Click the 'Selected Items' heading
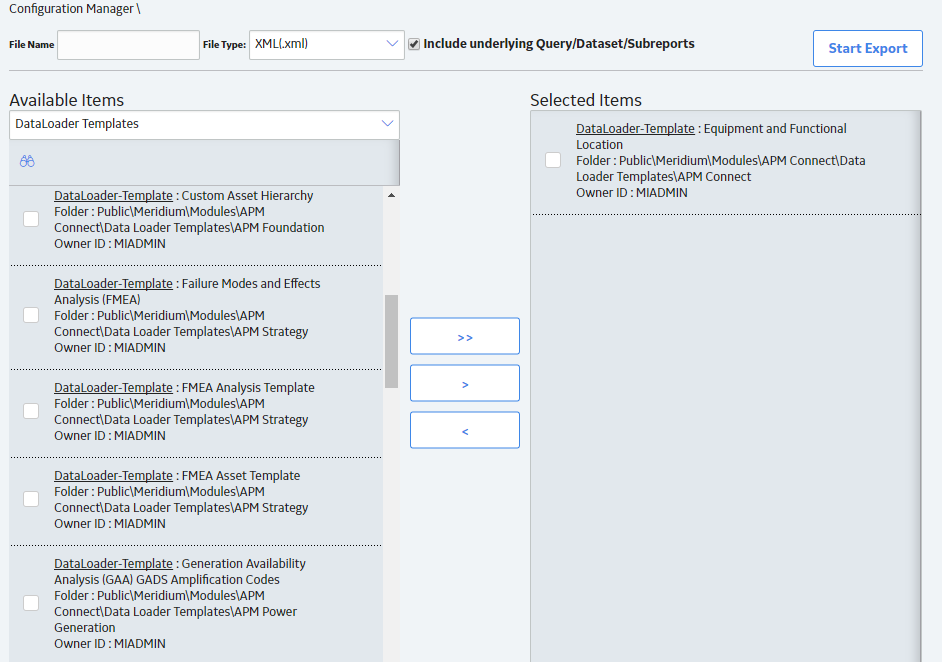Viewport: 942px width, 662px height. pyautogui.click(x=586, y=100)
